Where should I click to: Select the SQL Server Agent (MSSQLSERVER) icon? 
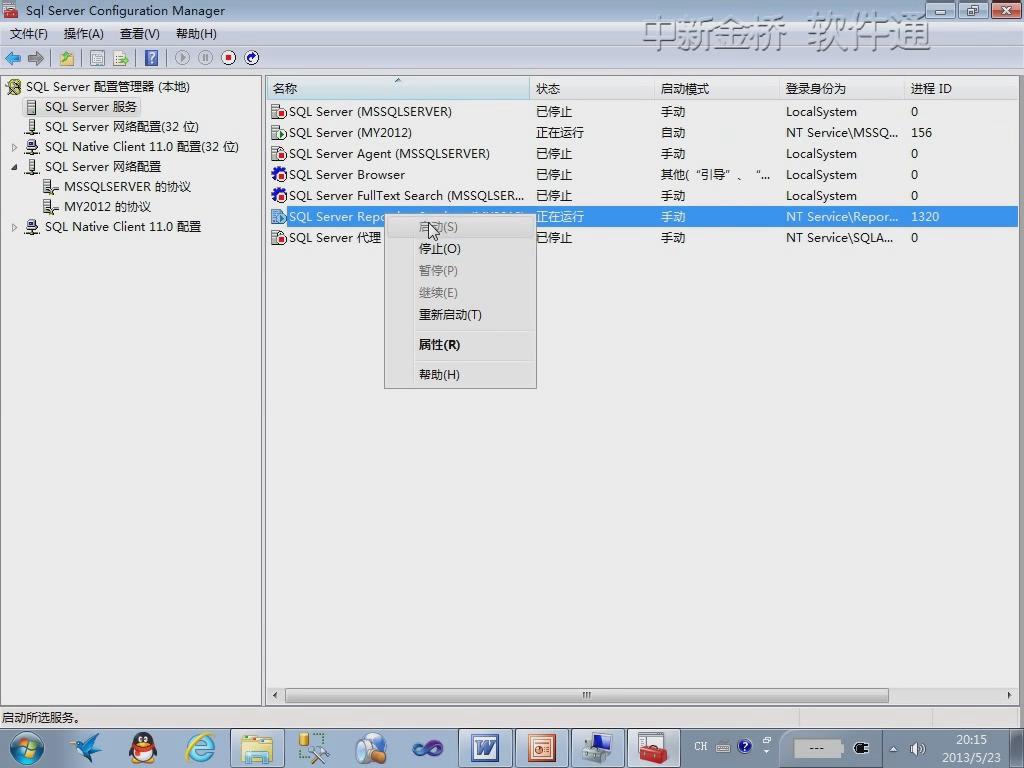tap(279, 153)
